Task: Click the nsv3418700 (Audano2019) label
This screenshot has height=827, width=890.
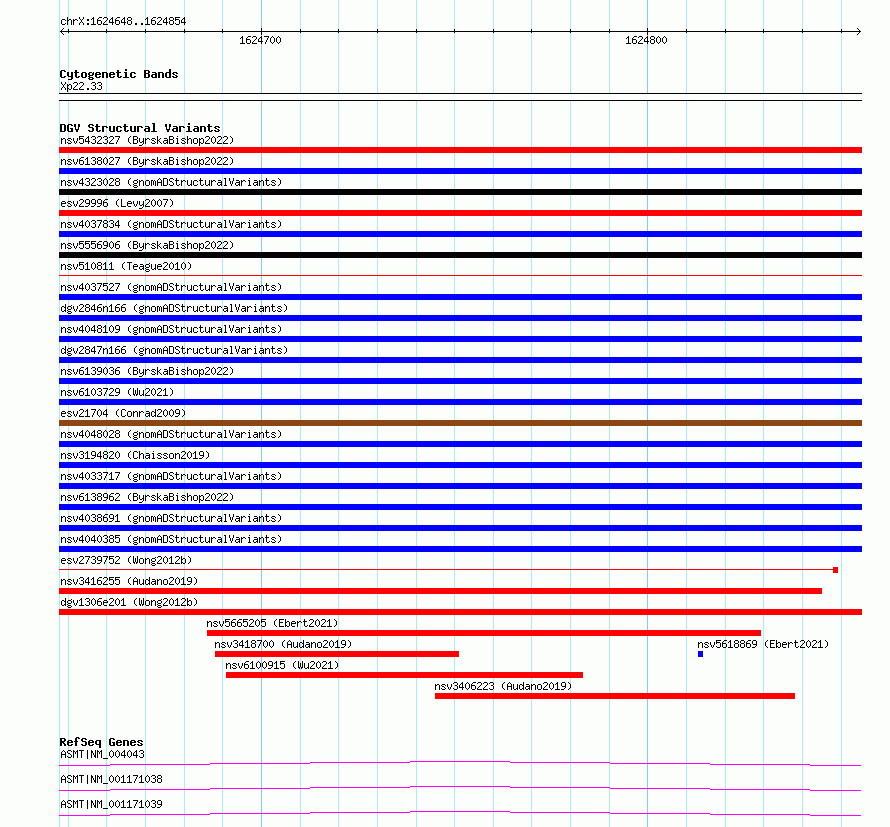Action: tap(283, 644)
